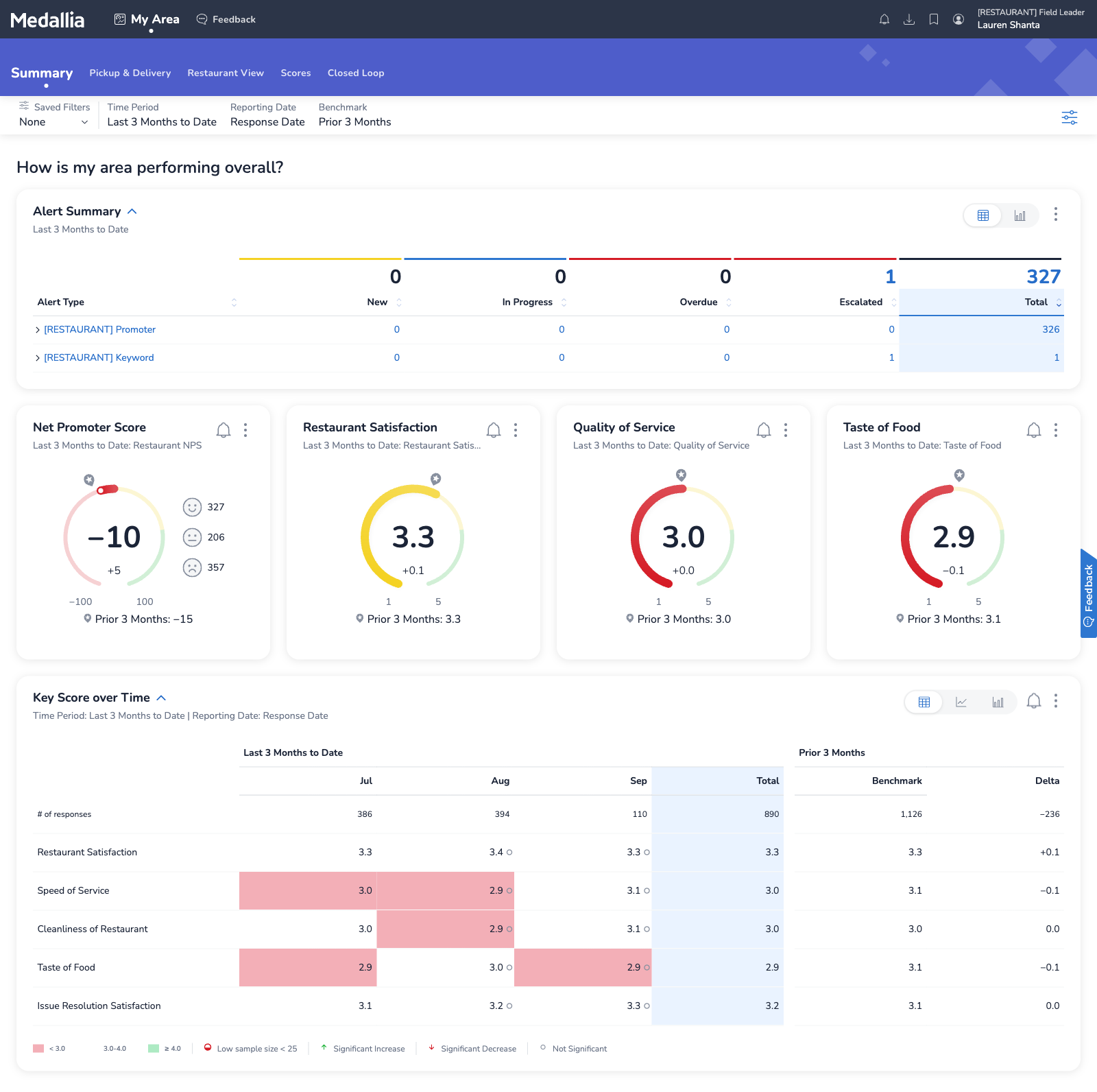Open the filter settings sliders icon
Viewport: 1097px width, 1092px height.
point(1069,117)
